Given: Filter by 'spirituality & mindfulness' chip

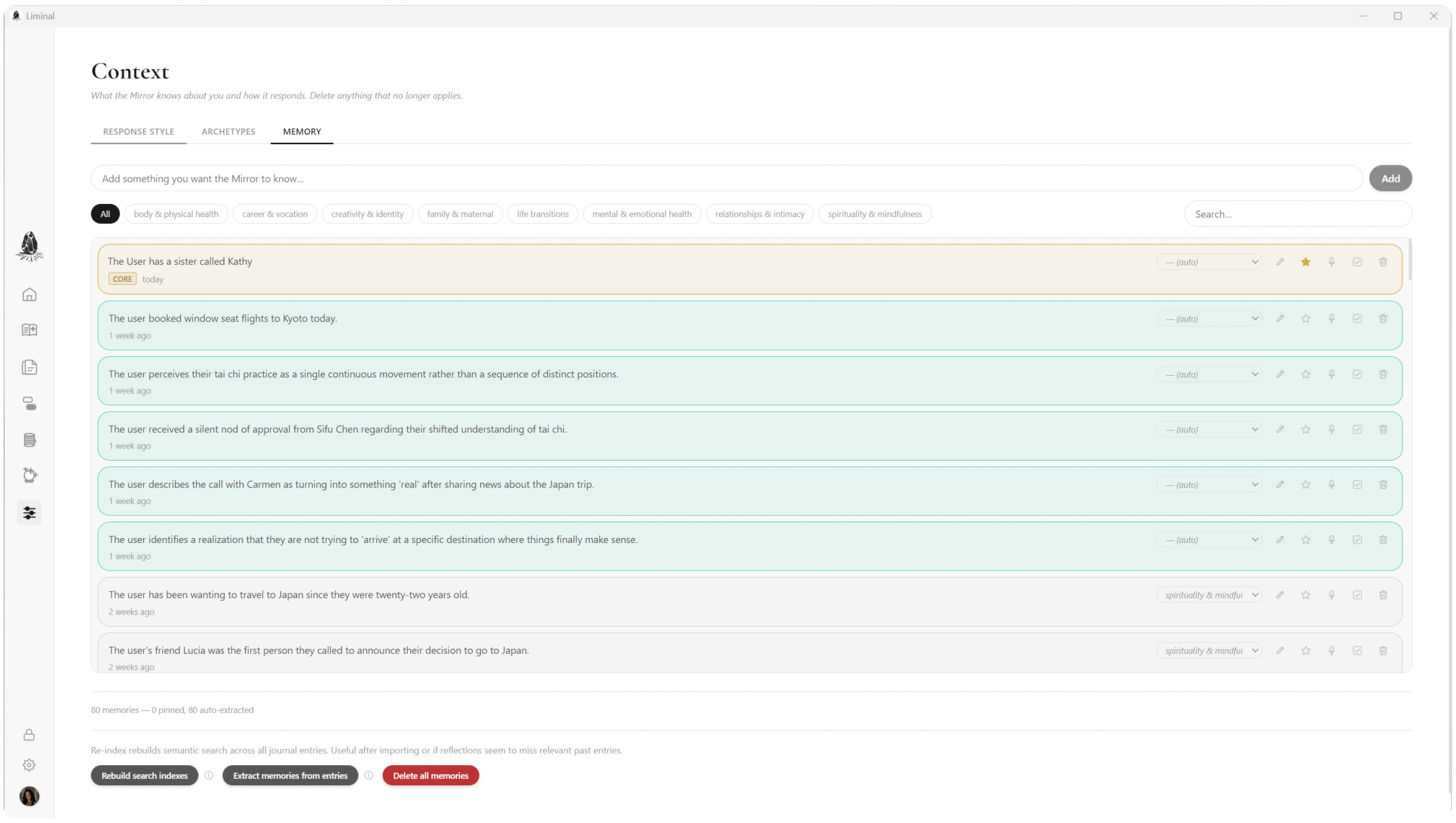Looking at the screenshot, I should click(x=875, y=214).
